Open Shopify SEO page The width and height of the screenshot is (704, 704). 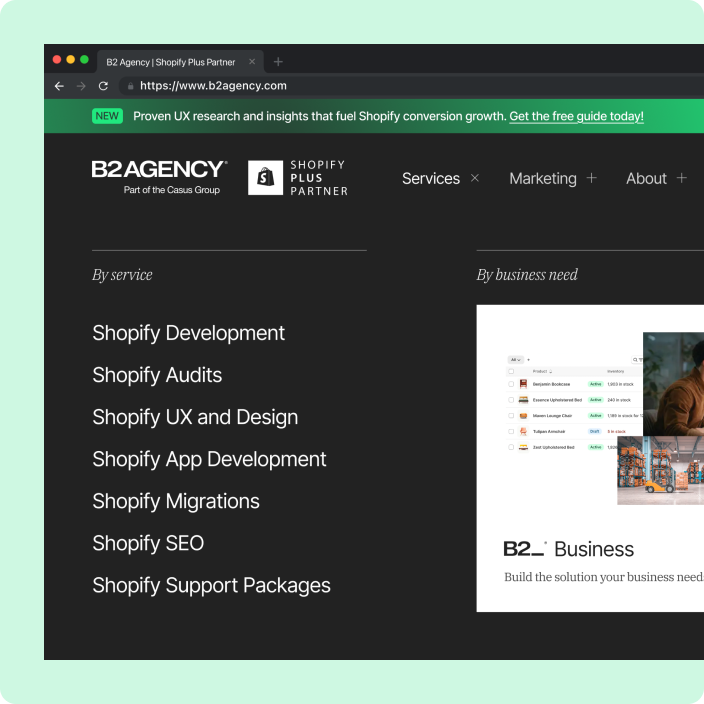pos(148,543)
